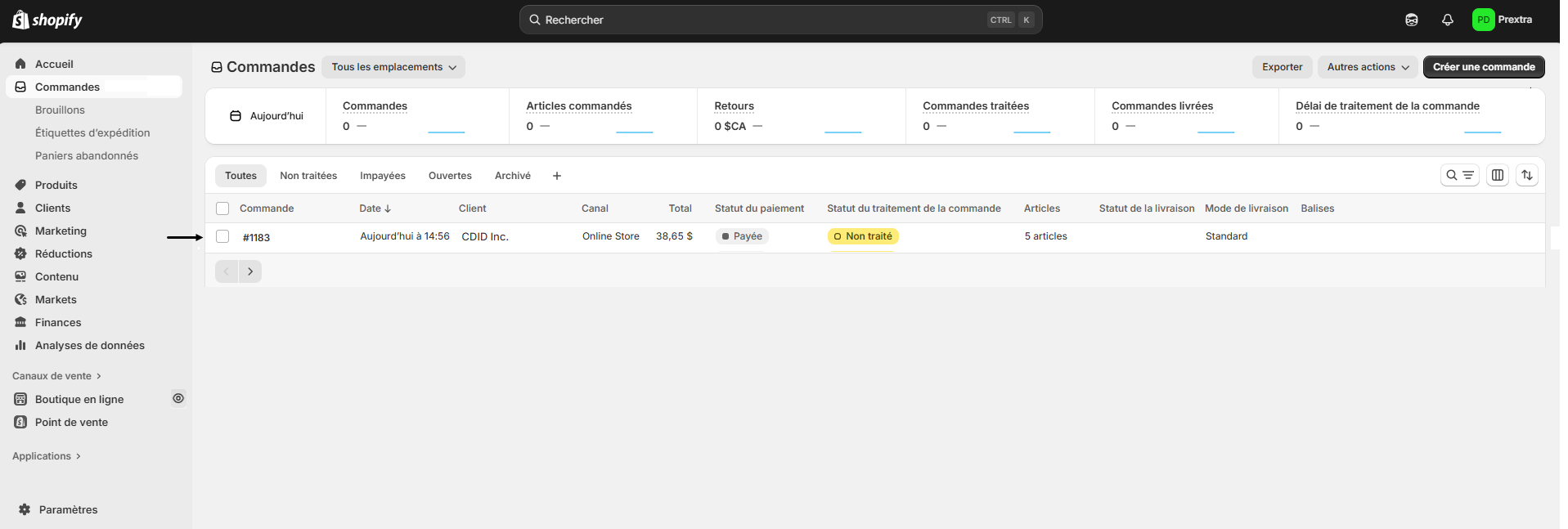Go to next page of orders
This screenshot has height=529, width=1568.
(x=250, y=271)
